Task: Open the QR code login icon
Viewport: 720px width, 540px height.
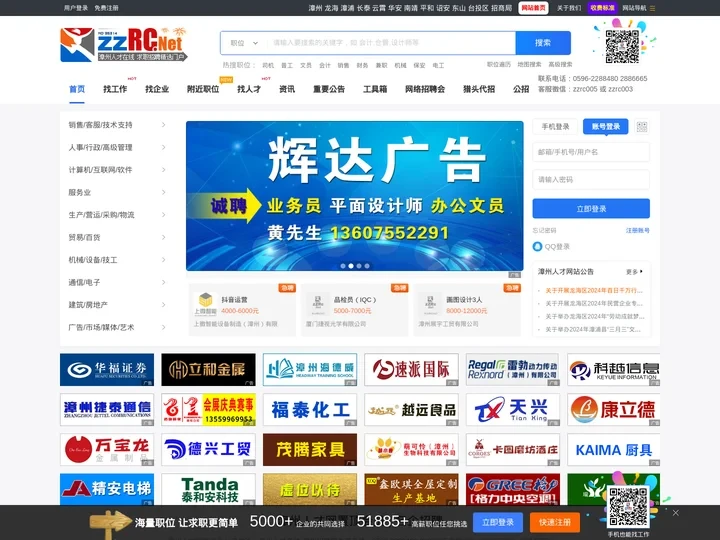Action: pyautogui.click(x=641, y=127)
